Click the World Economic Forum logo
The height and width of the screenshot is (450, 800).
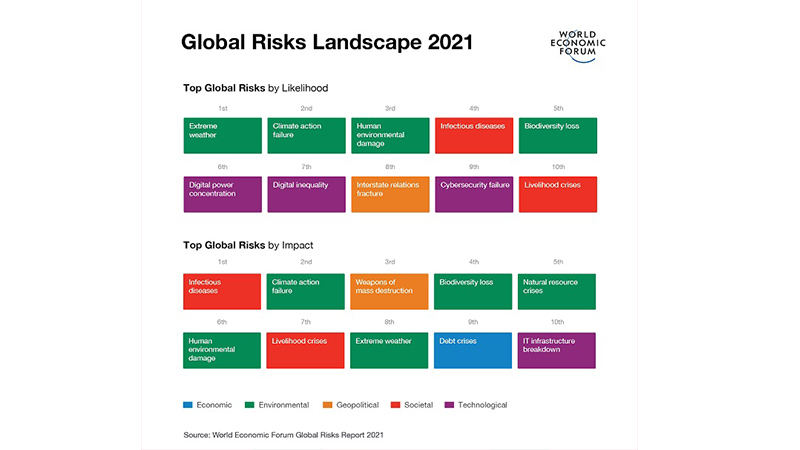(x=578, y=46)
